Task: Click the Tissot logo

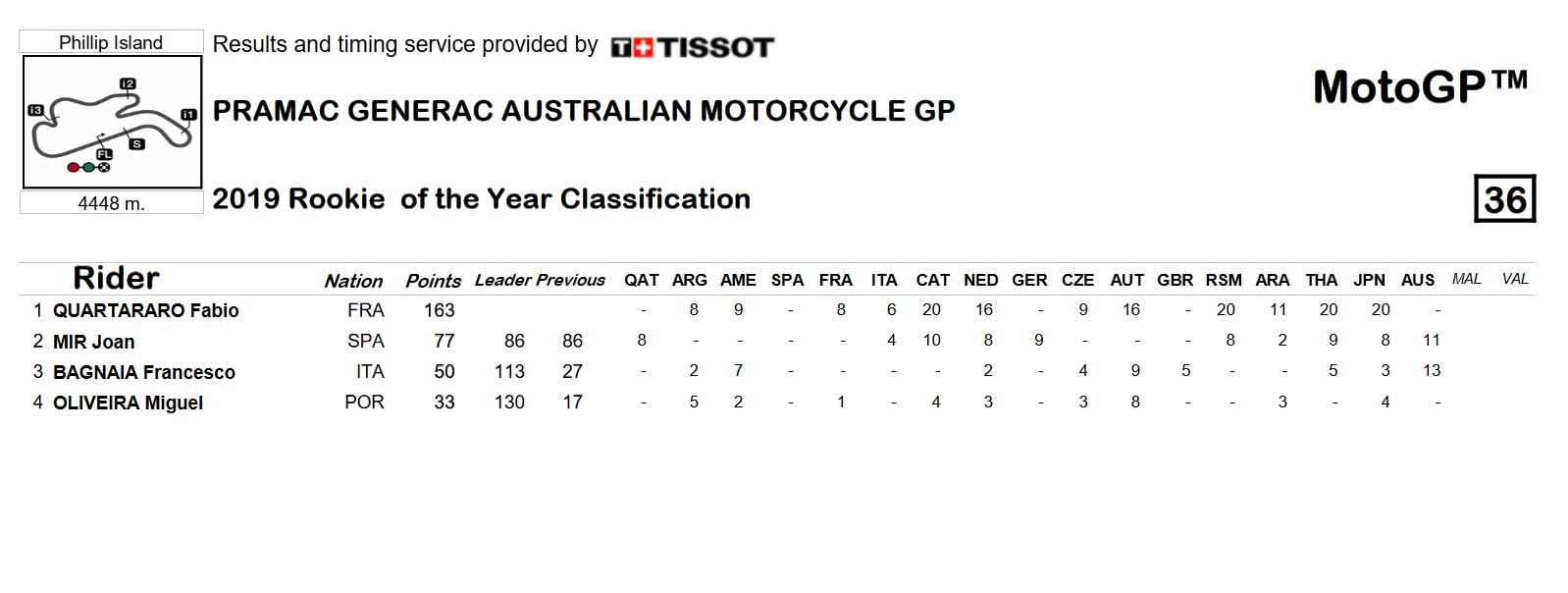Action: tap(692, 47)
